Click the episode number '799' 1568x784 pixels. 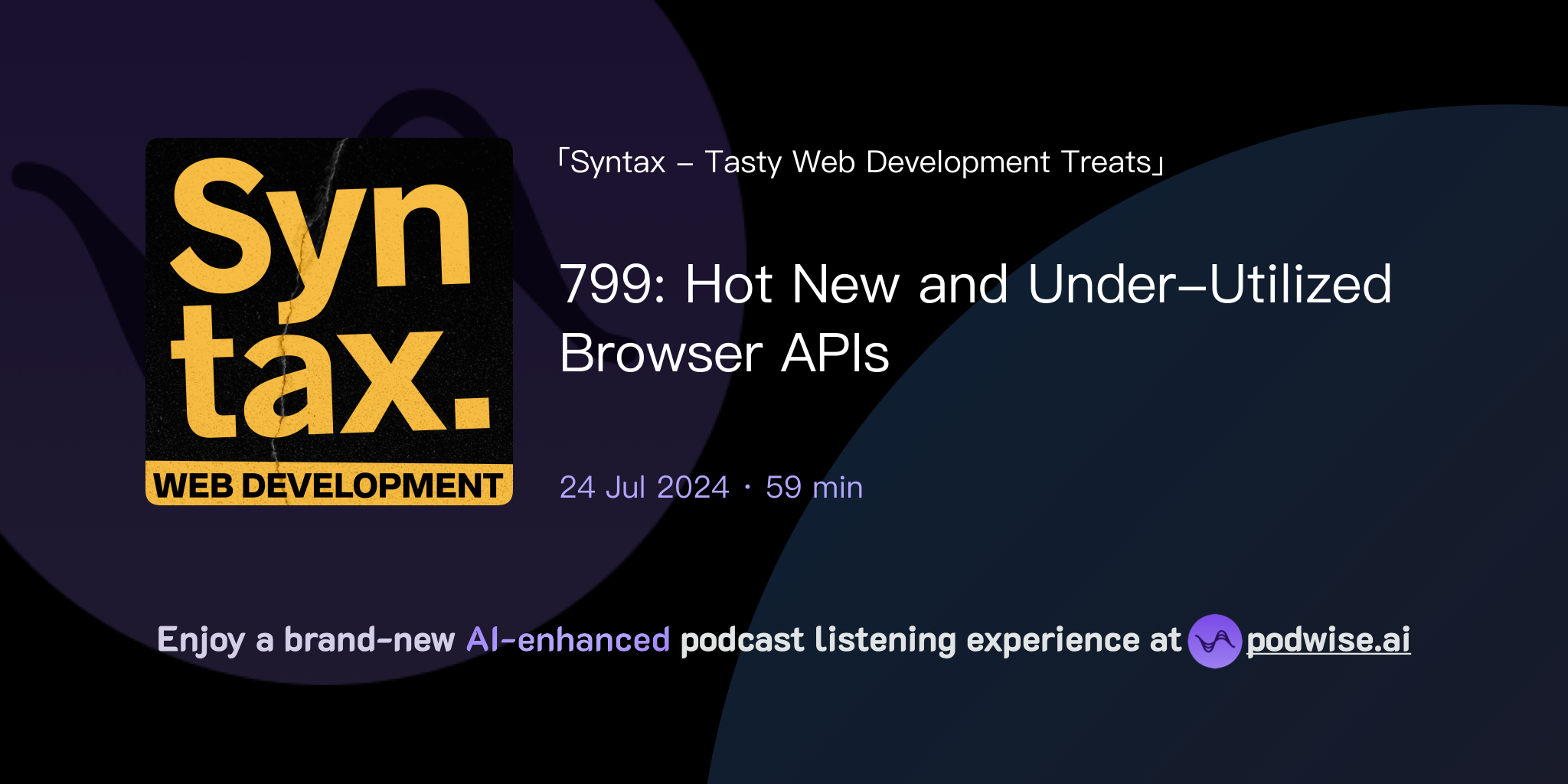coord(608,286)
